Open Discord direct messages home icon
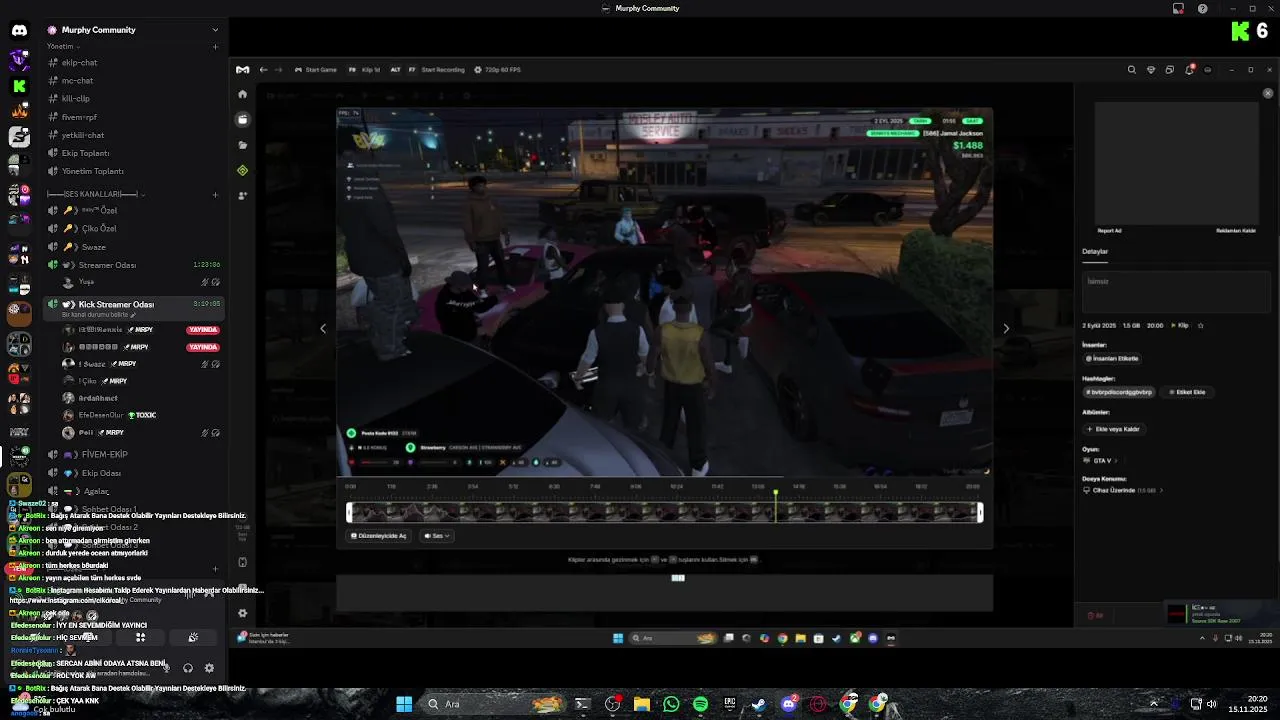 click(19, 30)
